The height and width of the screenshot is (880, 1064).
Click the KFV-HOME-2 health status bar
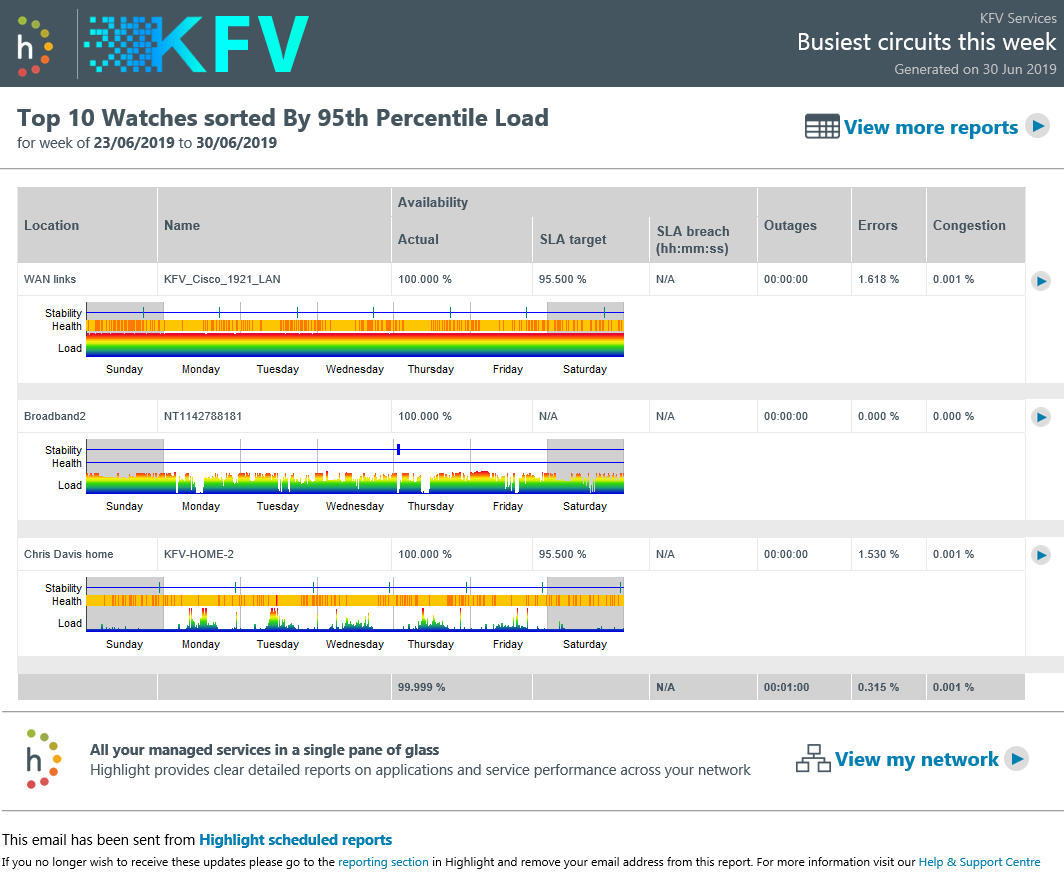(355, 601)
